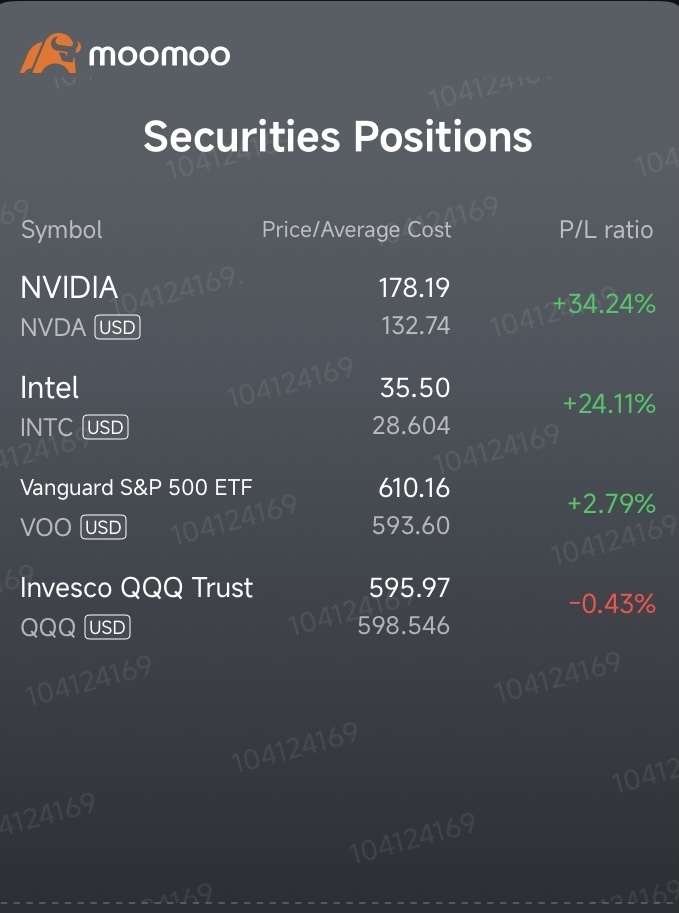Screen dimensions: 679x913
Task: Open the Intel position name
Action: (49, 388)
